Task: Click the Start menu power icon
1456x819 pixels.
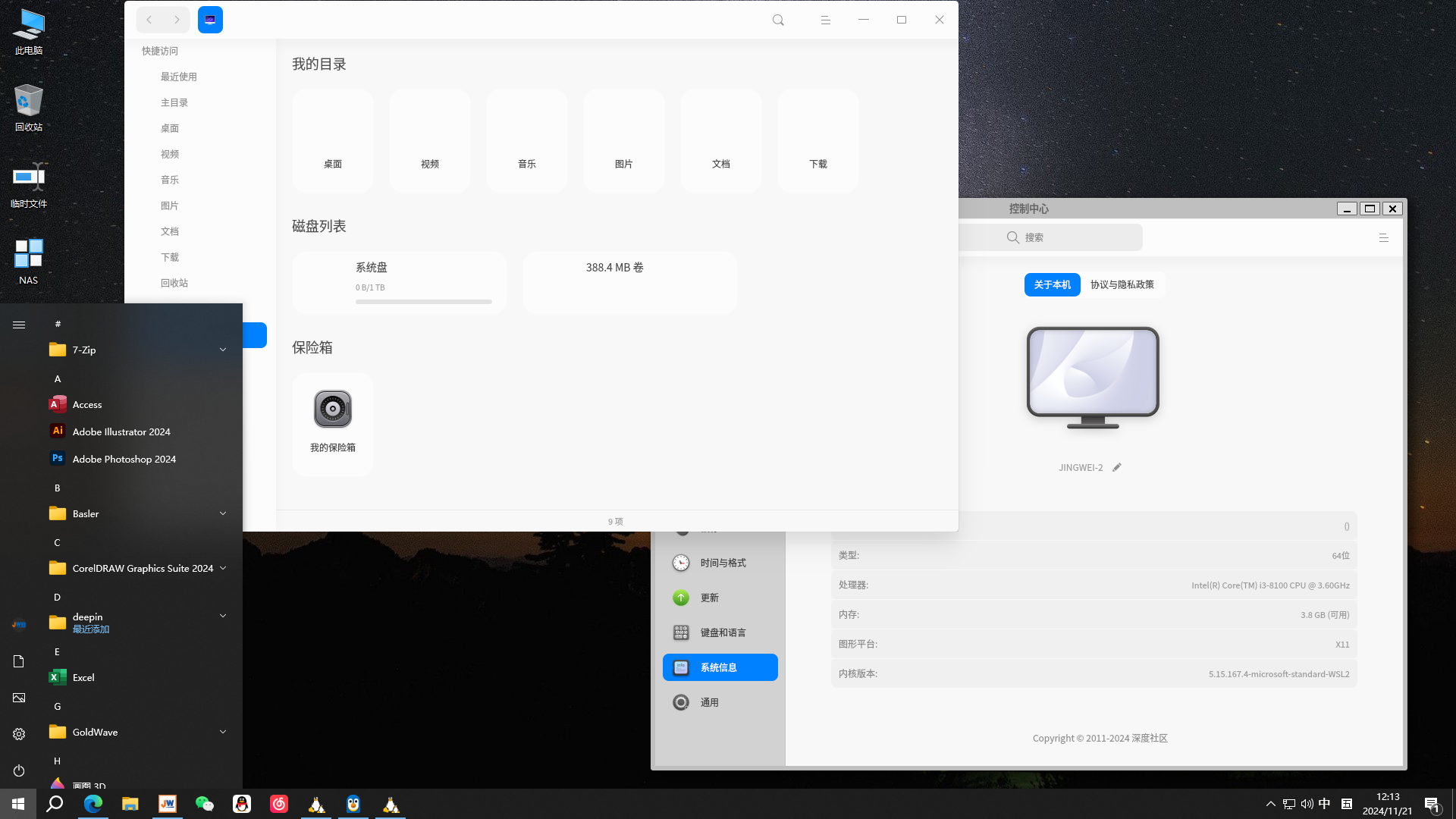Action: (19, 770)
